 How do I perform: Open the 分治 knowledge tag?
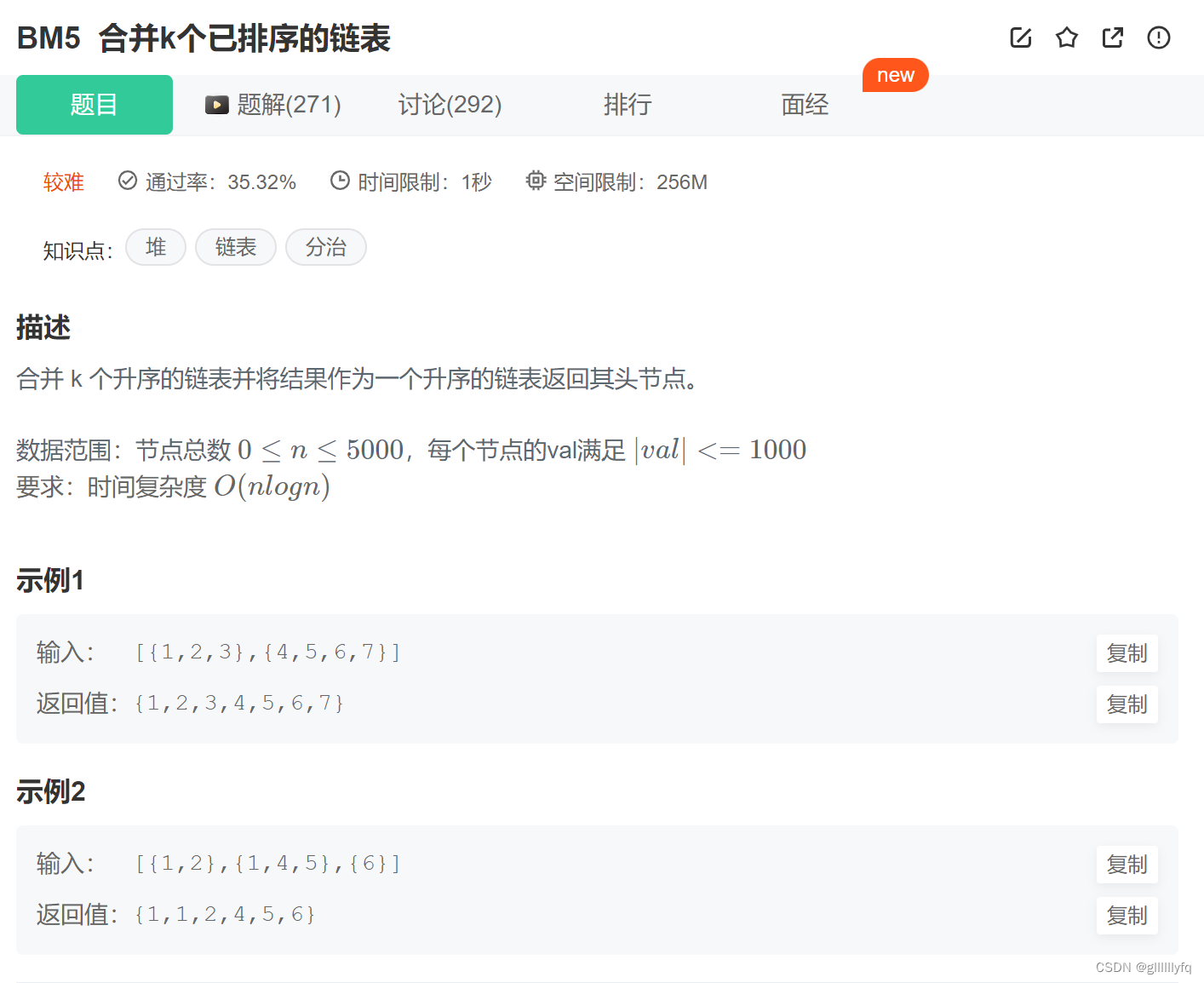(x=326, y=247)
